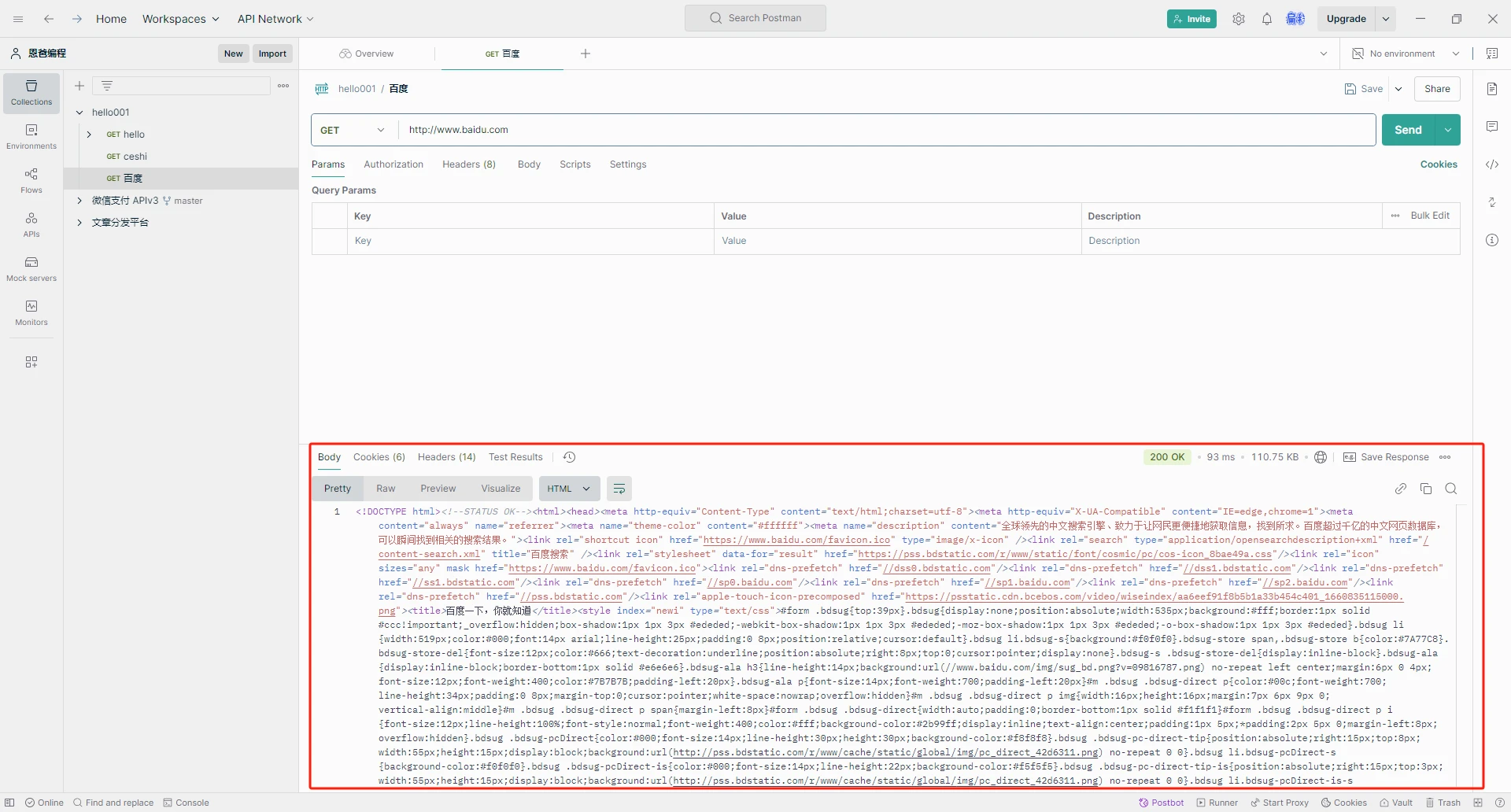Open collections more options ellipsis
The height and width of the screenshot is (812, 1511).
pos(283,86)
